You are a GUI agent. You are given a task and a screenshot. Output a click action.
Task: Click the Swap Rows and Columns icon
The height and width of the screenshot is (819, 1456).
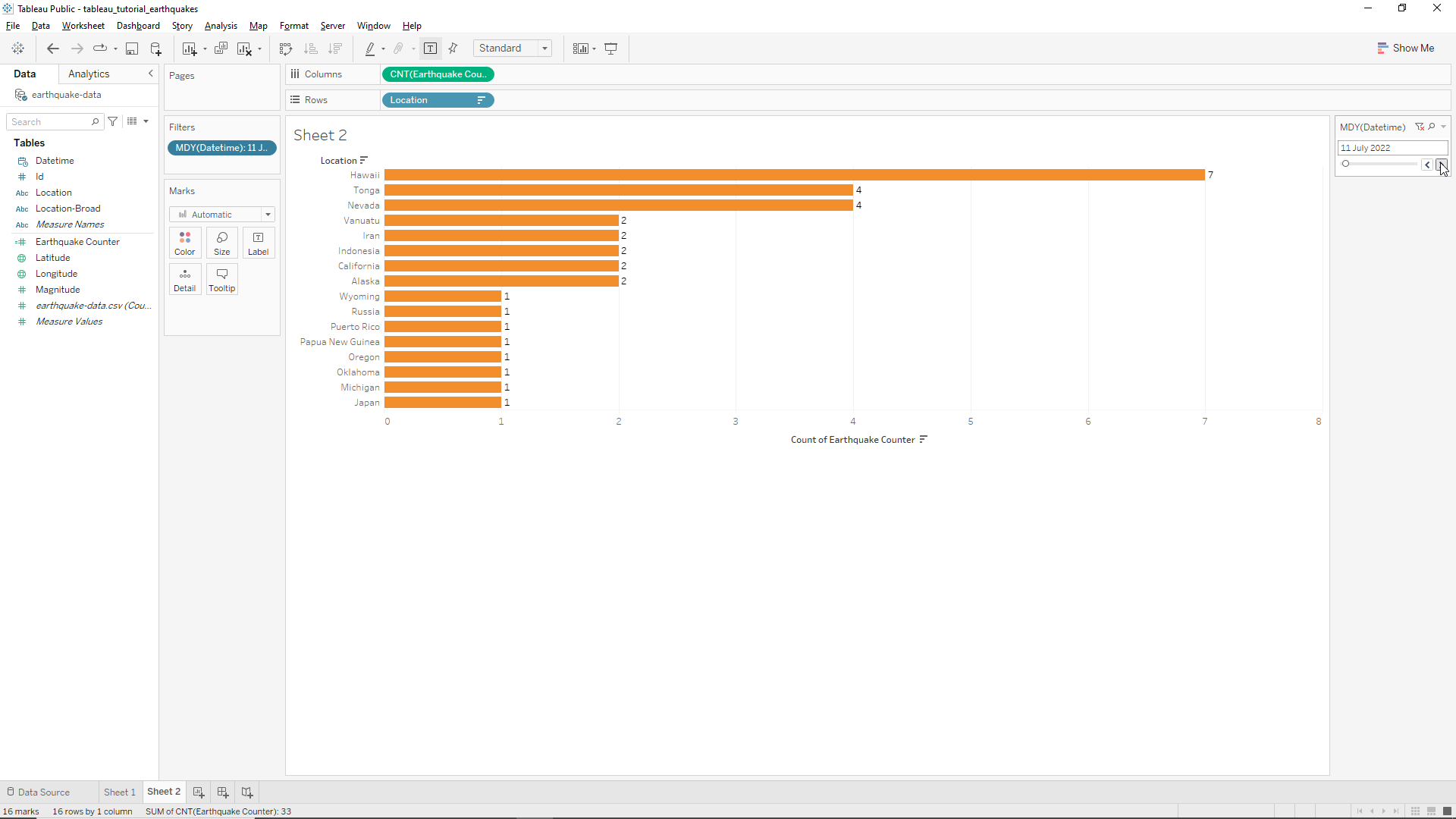286,49
